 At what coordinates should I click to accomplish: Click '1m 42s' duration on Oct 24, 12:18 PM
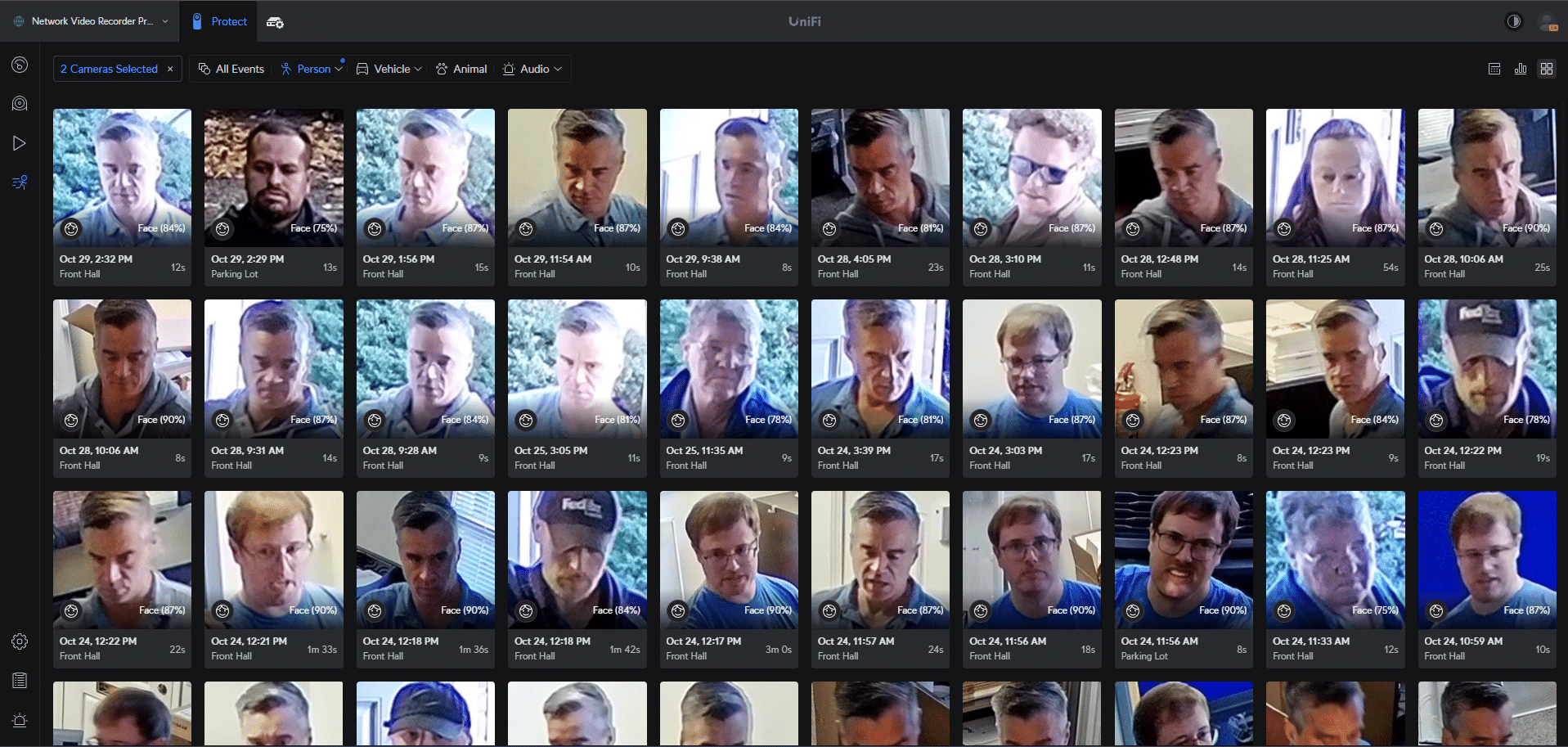pos(625,650)
